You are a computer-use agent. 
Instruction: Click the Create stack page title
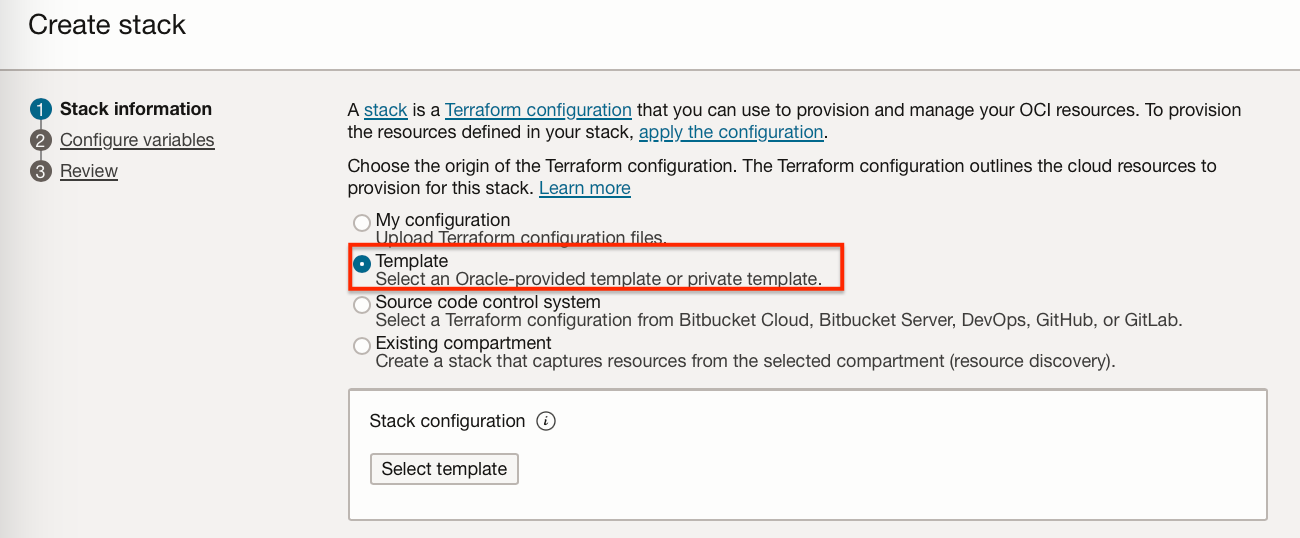click(x=107, y=24)
